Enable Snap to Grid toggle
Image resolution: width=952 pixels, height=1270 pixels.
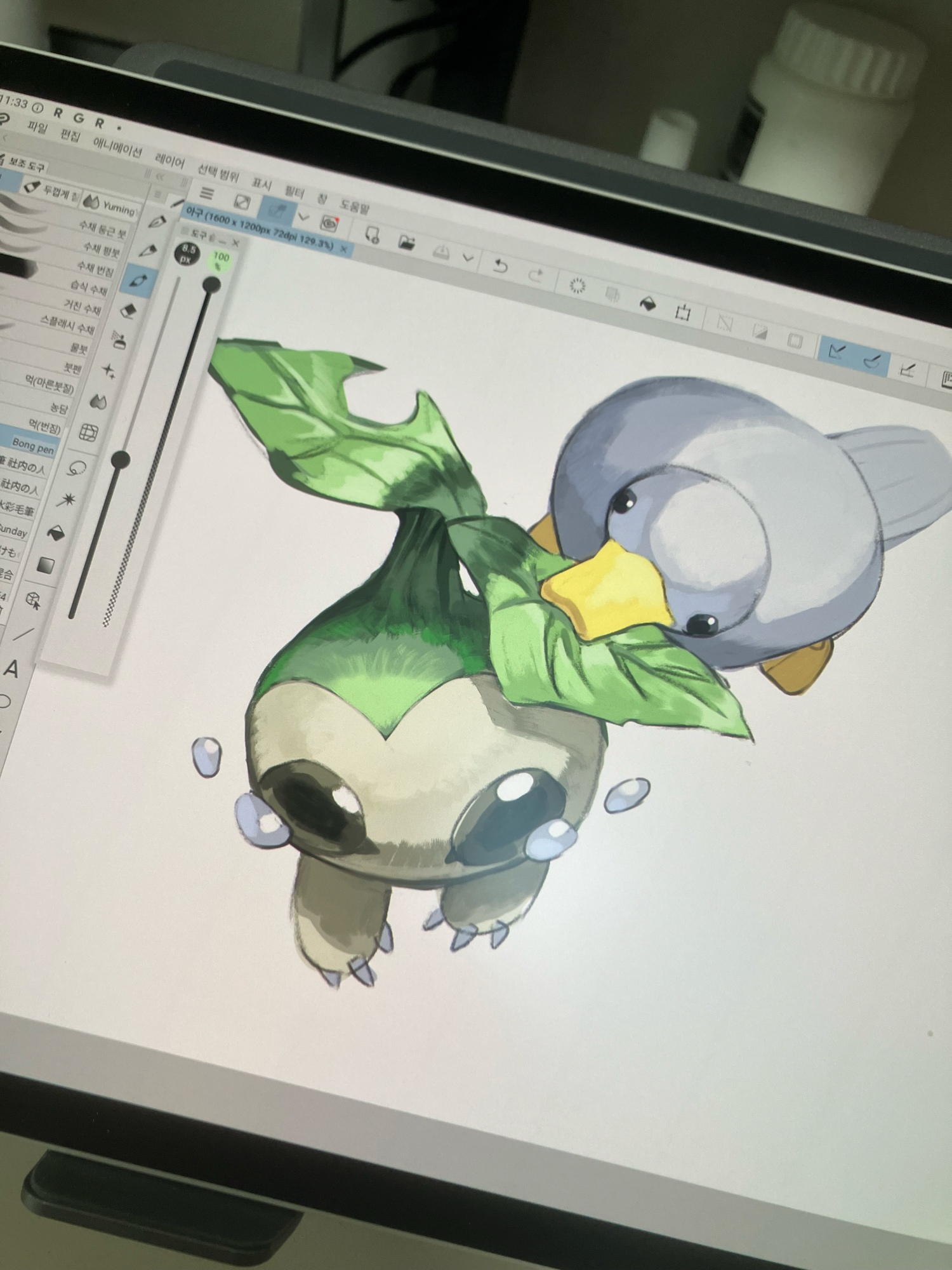click(909, 368)
